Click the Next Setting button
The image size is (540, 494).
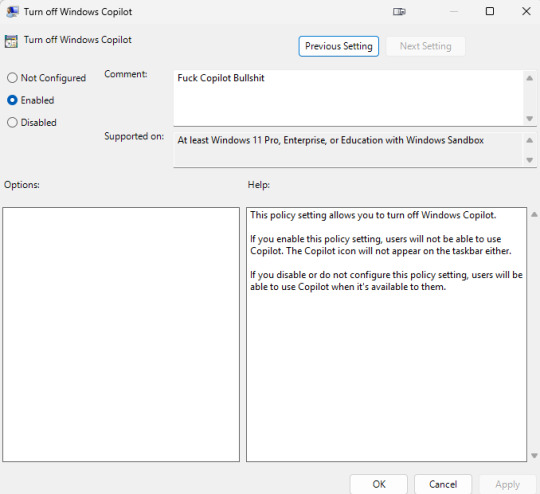[425, 46]
